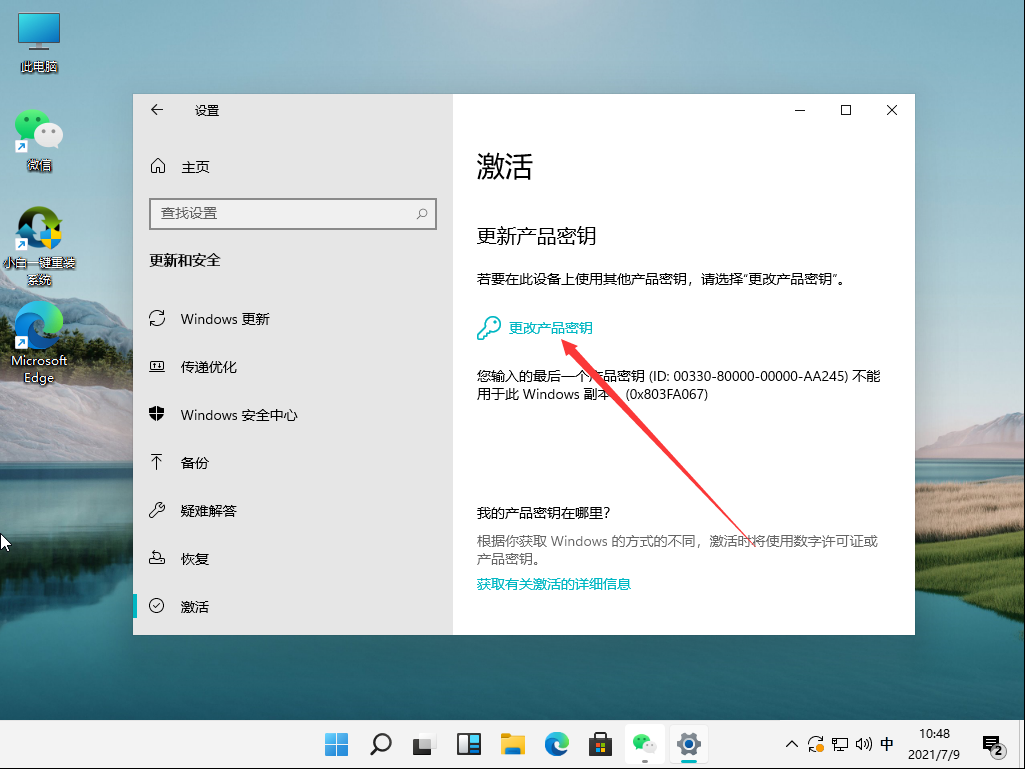Switch input method via 中 indicator
This screenshot has width=1025, height=769.
[x=886, y=744]
